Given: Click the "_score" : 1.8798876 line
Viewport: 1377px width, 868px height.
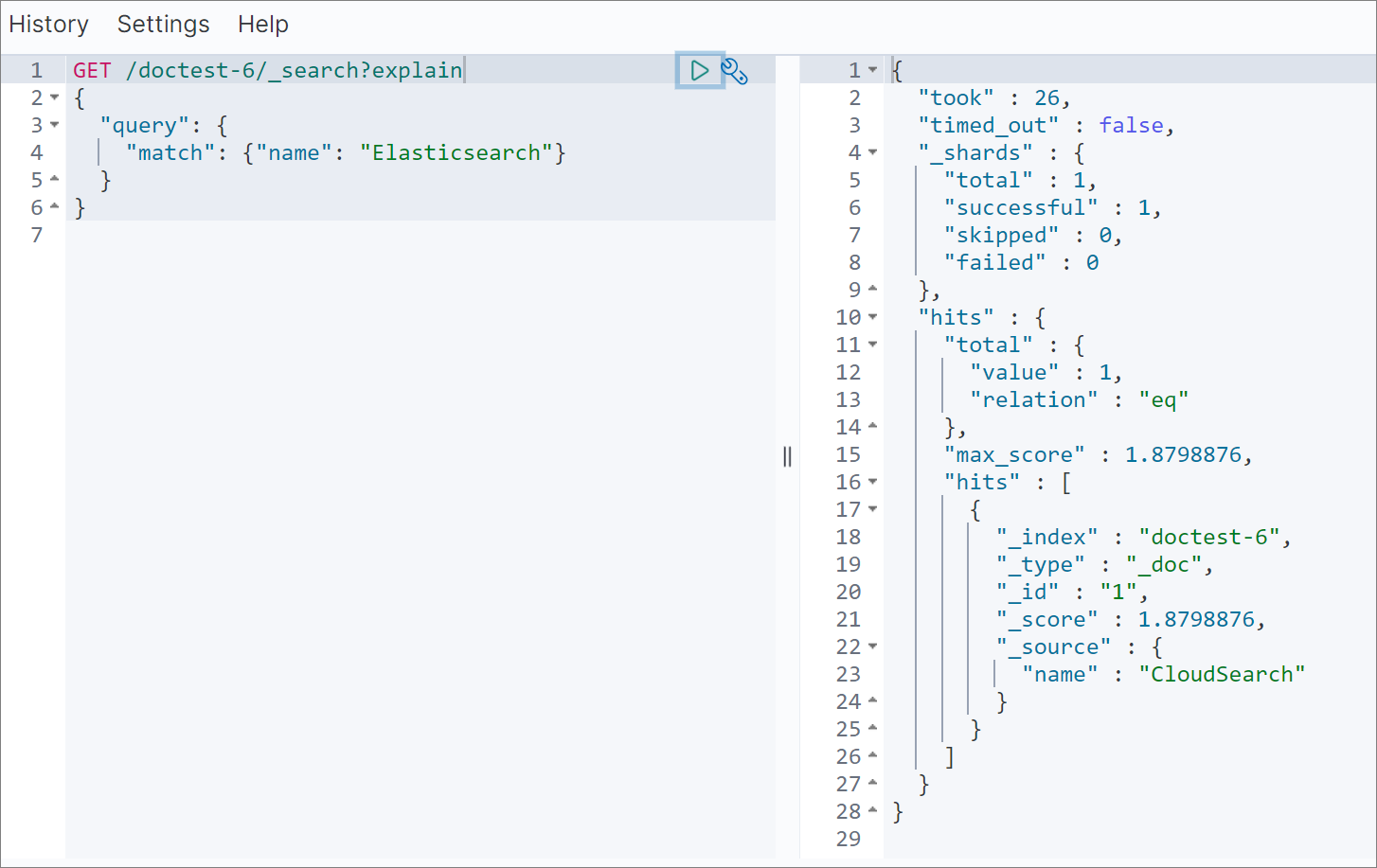Looking at the screenshot, I should point(1131,619).
